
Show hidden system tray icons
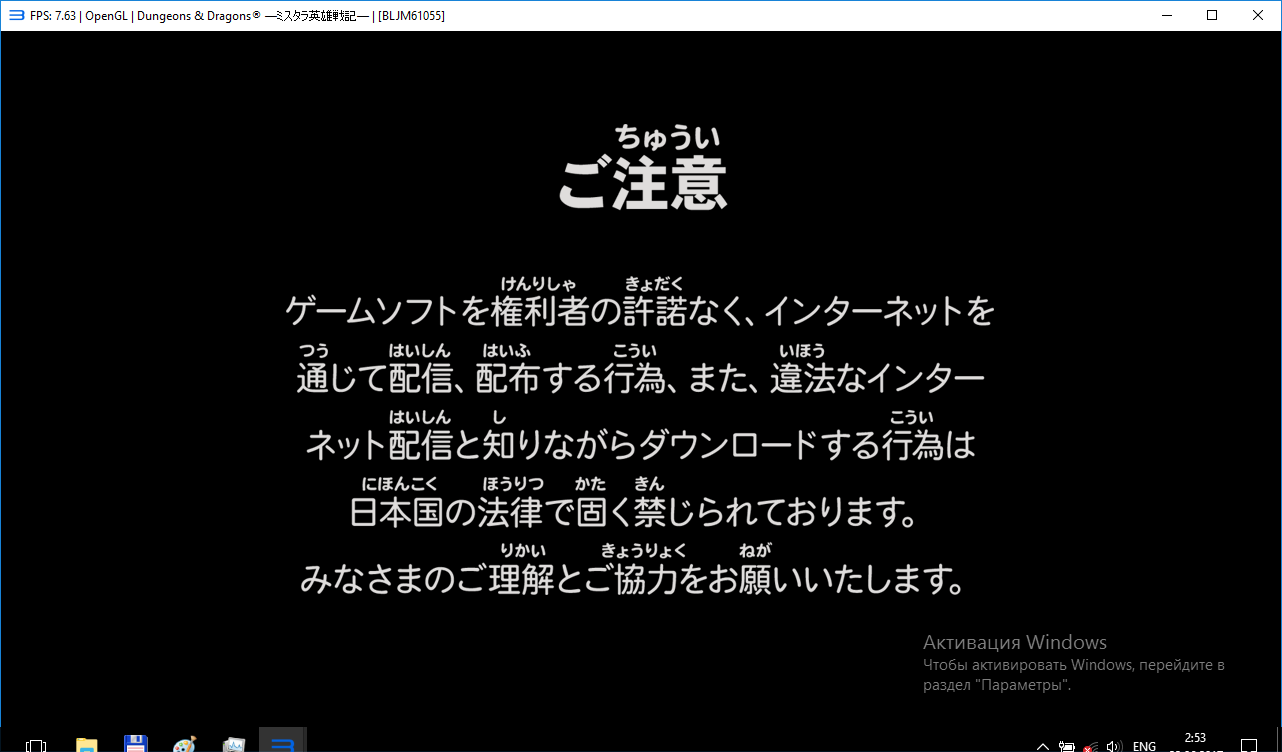coord(1043,746)
